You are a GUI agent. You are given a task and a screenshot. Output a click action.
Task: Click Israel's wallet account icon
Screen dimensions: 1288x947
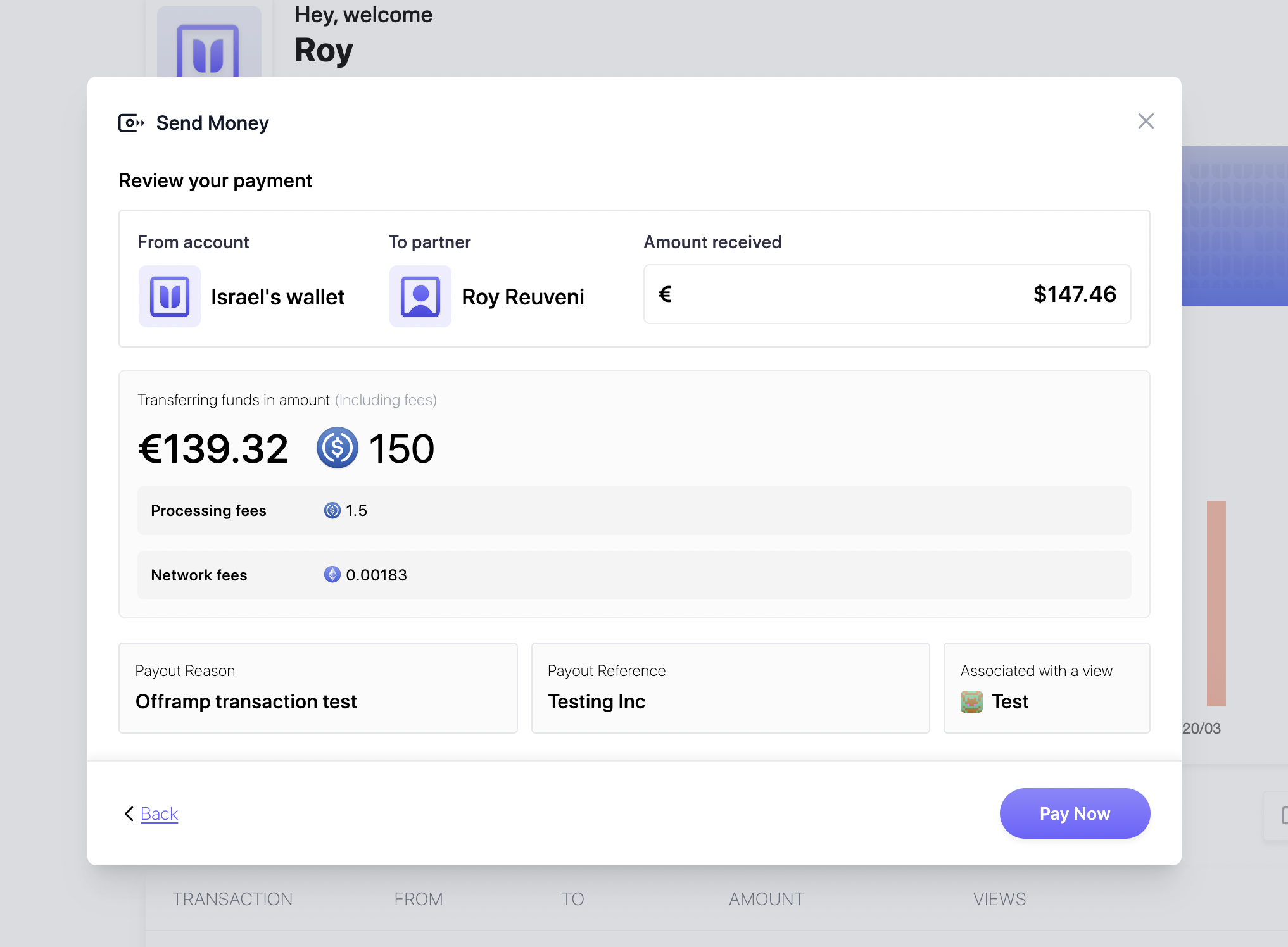tap(170, 296)
